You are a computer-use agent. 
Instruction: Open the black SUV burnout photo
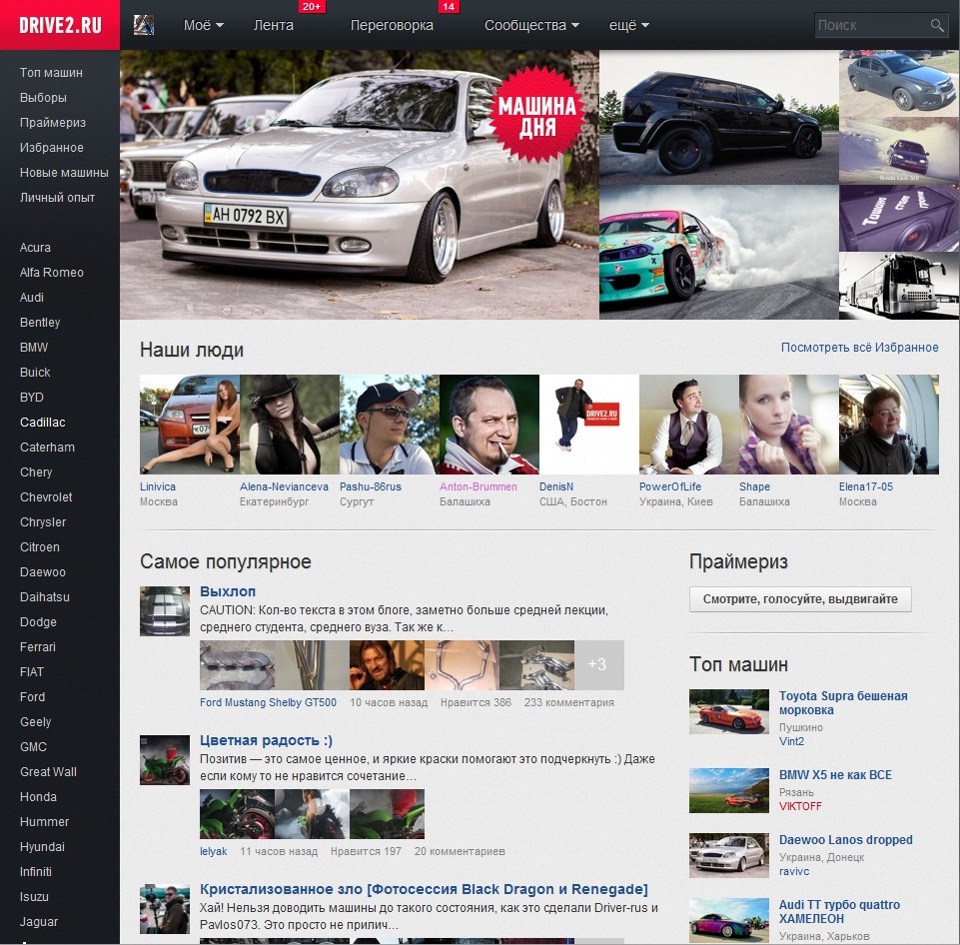tap(719, 118)
